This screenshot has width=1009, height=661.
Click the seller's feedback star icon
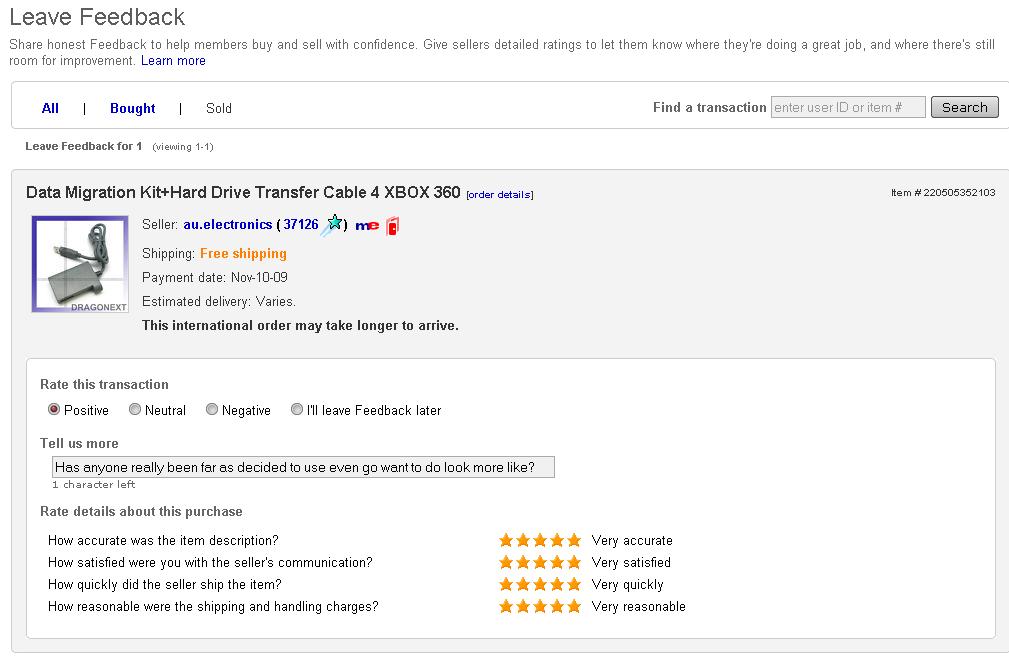[333, 224]
